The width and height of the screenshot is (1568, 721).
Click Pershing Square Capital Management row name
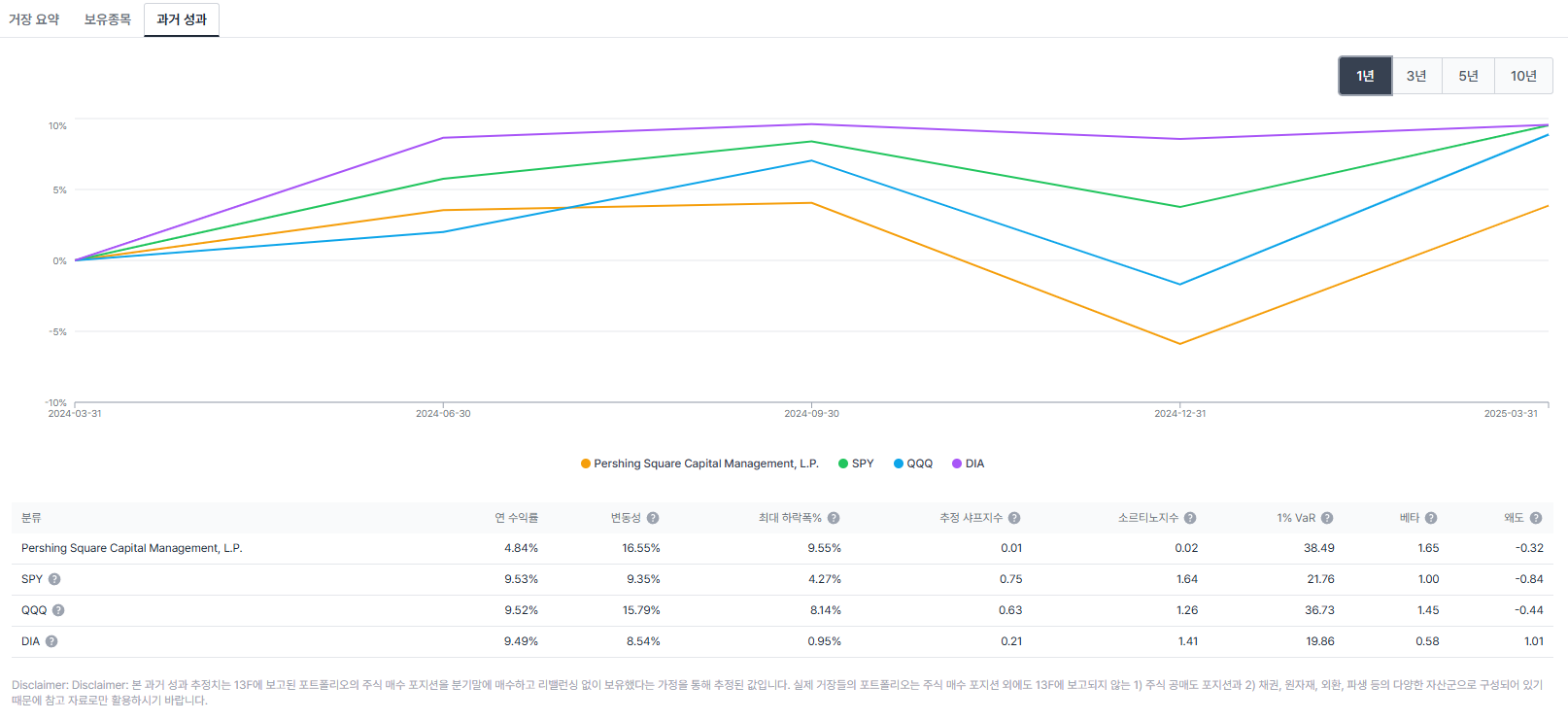(132, 548)
